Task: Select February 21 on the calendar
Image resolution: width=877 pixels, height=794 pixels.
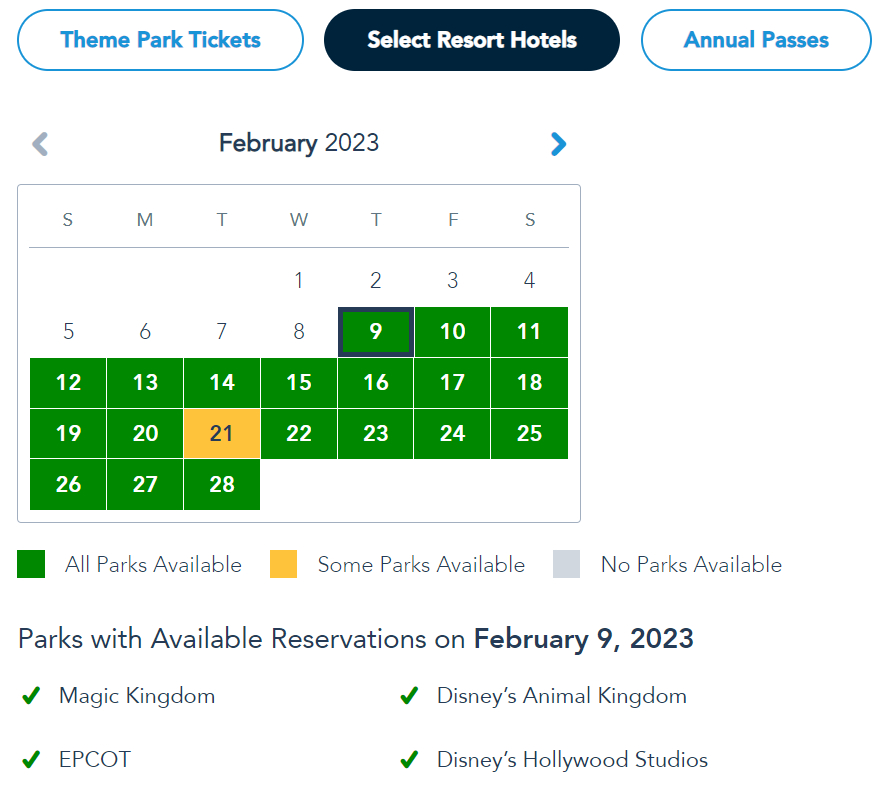Action: point(222,434)
